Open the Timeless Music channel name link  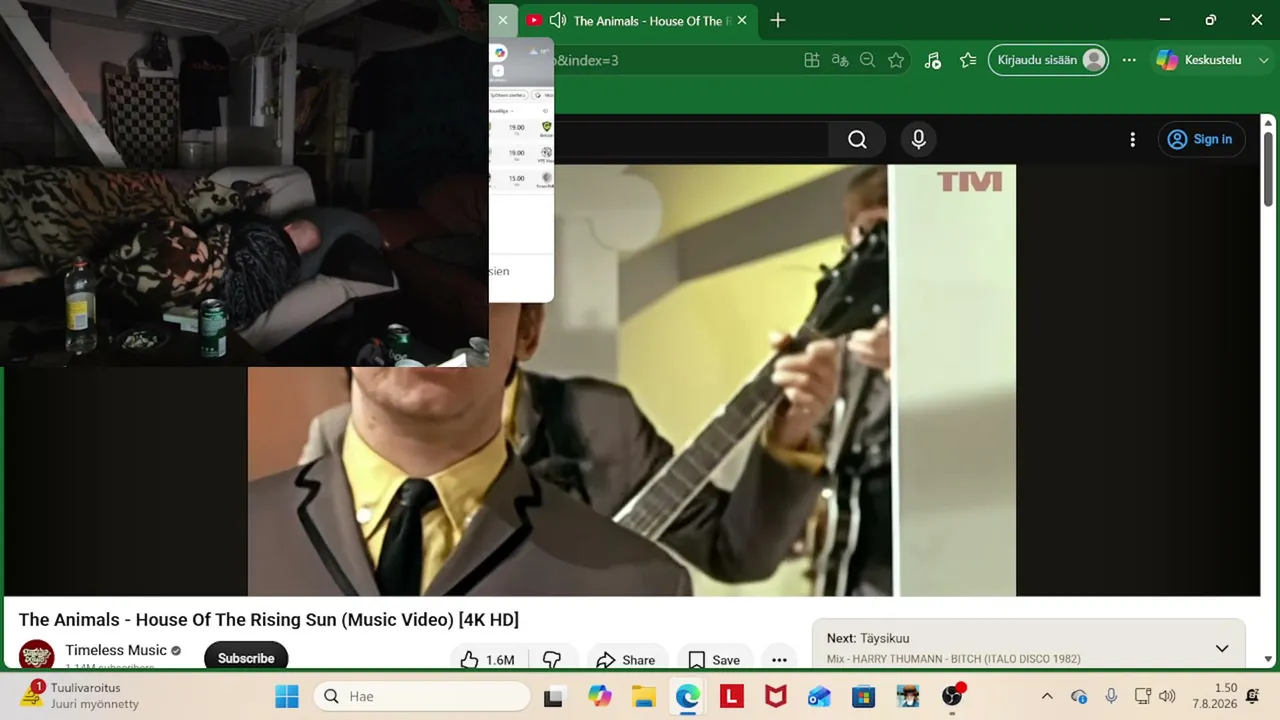coord(116,650)
